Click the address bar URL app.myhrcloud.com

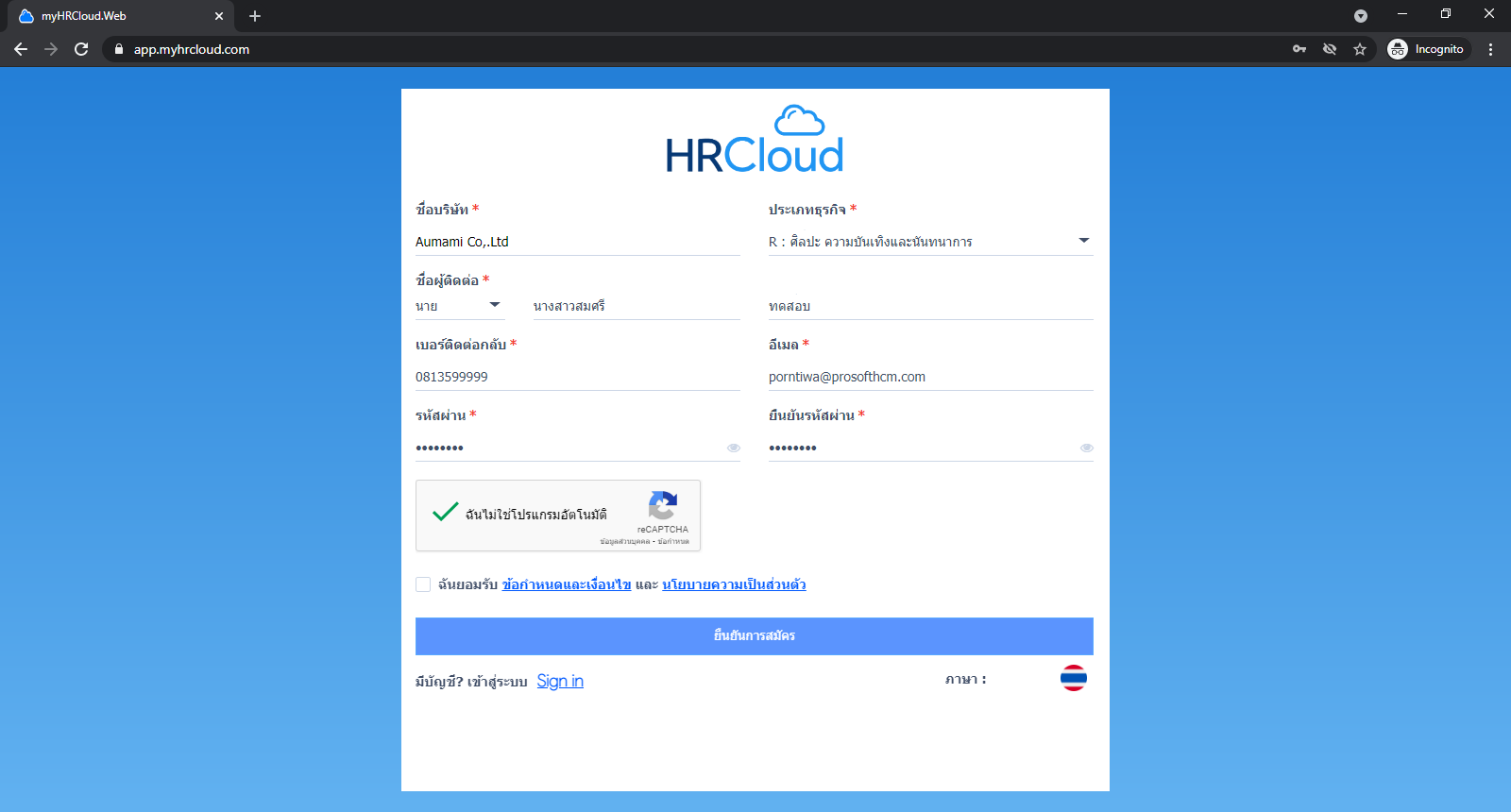pyautogui.click(x=192, y=49)
